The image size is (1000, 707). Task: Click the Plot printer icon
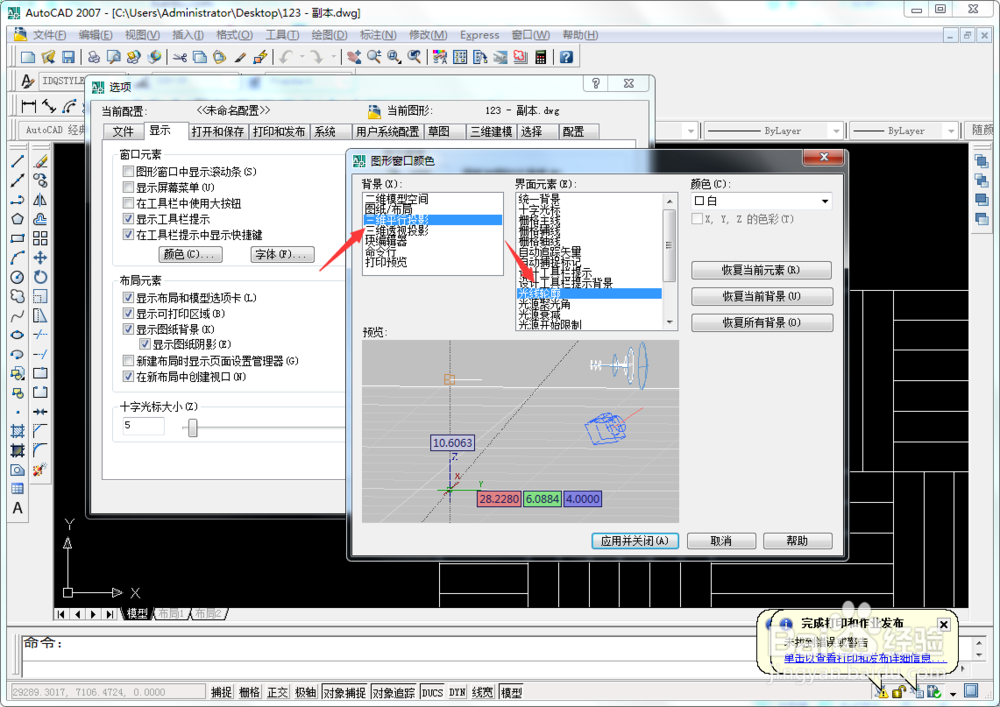tap(94, 57)
